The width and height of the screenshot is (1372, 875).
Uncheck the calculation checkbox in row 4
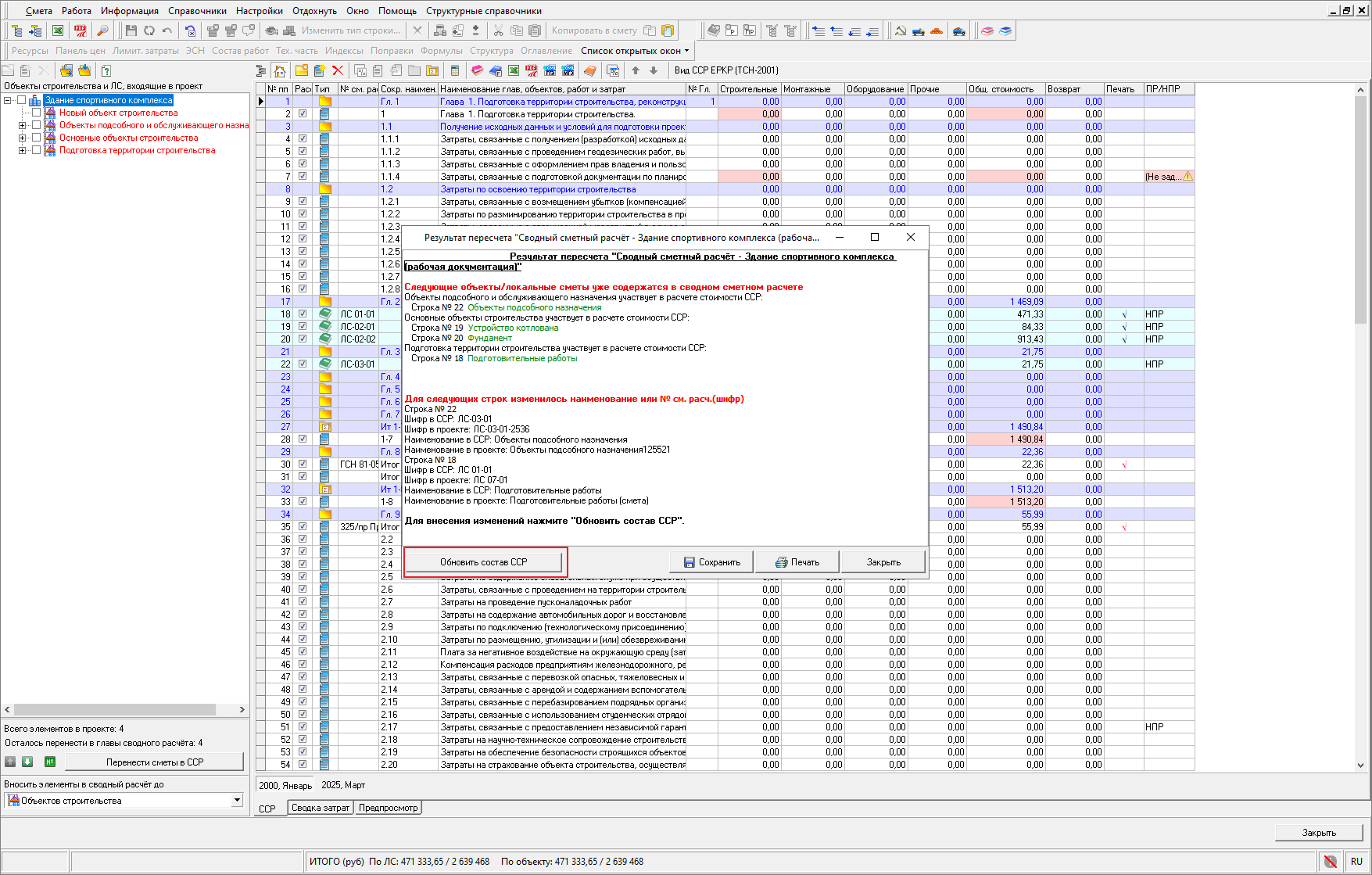point(303,138)
